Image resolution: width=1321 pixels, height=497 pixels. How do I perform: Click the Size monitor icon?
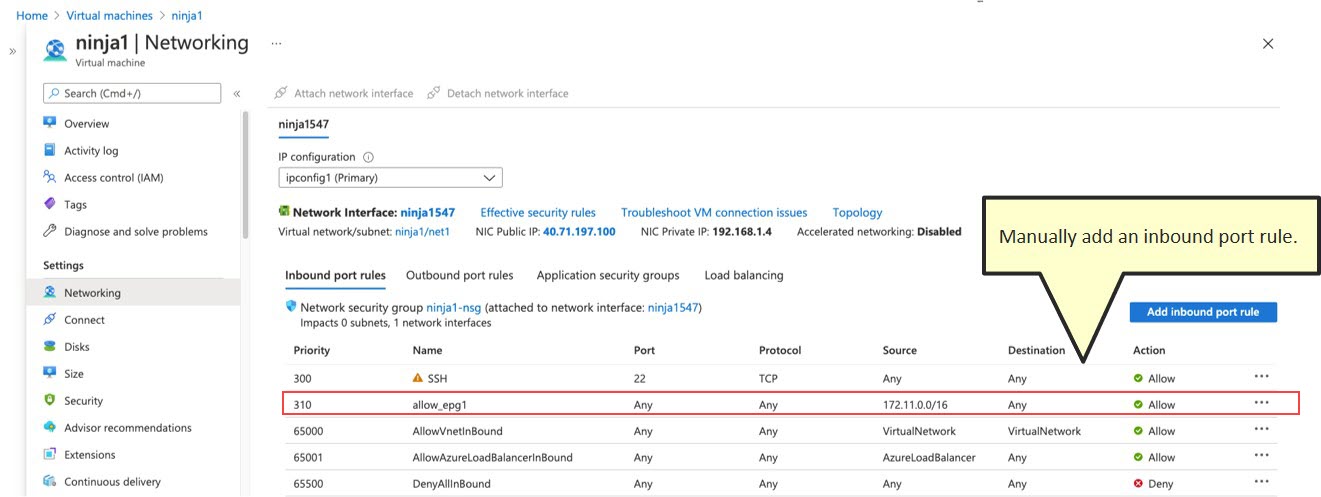[x=50, y=374]
